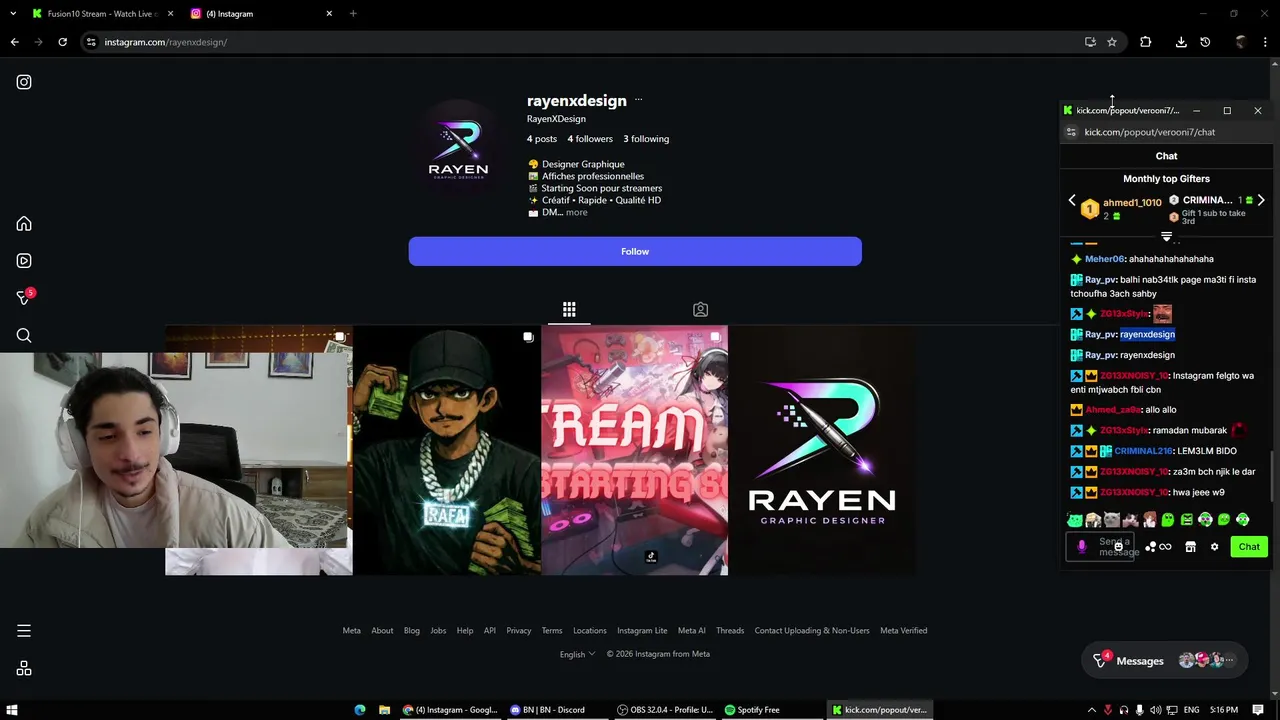Expand the bio with the more link

(x=577, y=212)
